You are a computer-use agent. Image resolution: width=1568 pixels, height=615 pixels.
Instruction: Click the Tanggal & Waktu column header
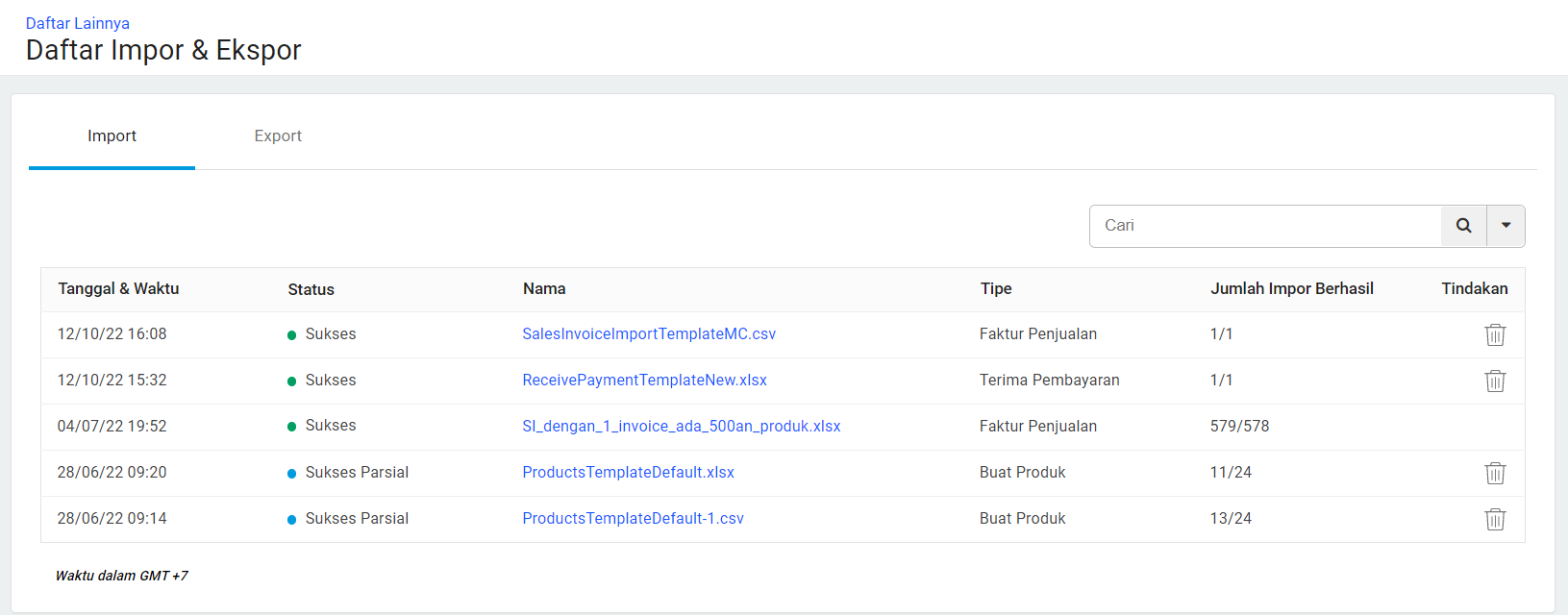118,288
